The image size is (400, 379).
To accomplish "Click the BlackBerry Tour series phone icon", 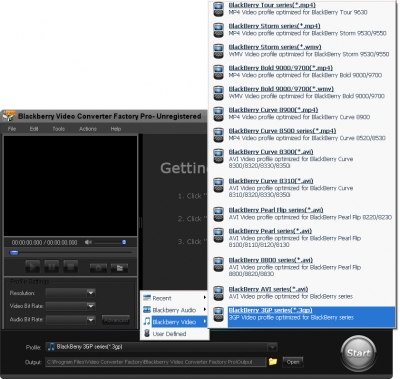I will (x=218, y=9).
